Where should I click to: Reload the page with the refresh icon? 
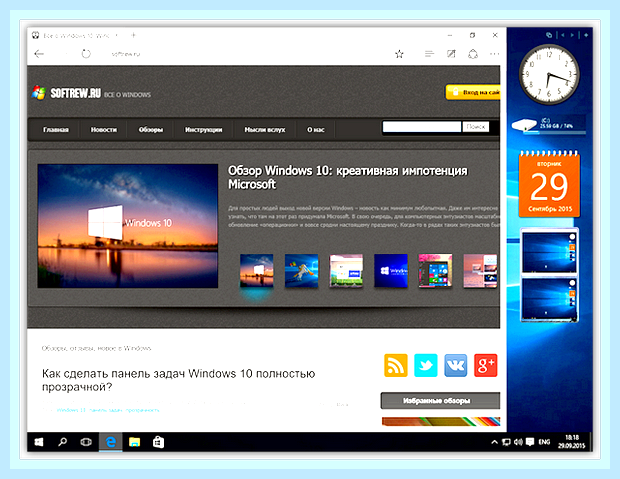point(86,54)
